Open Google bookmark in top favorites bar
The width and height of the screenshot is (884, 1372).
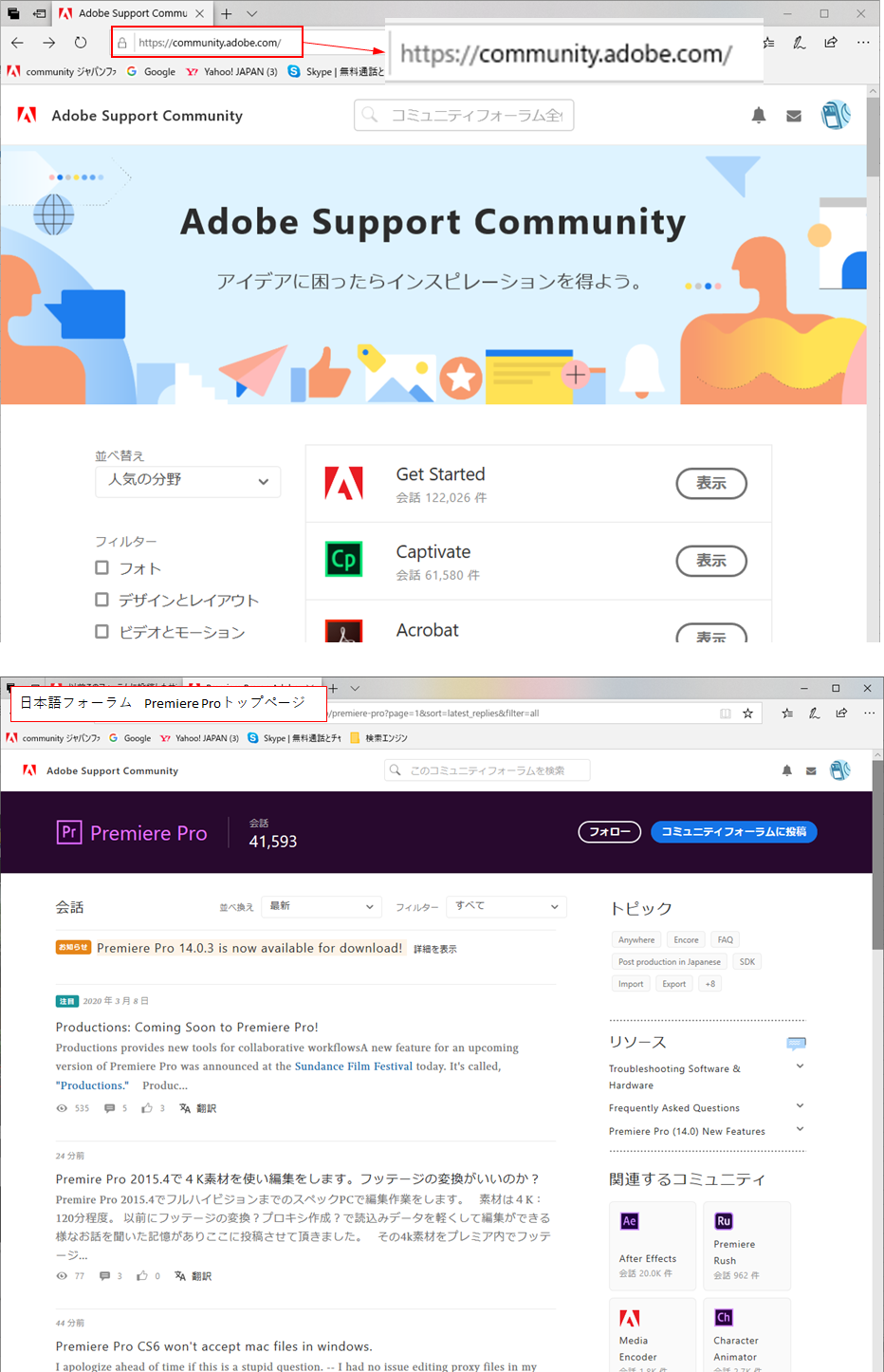(x=151, y=71)
